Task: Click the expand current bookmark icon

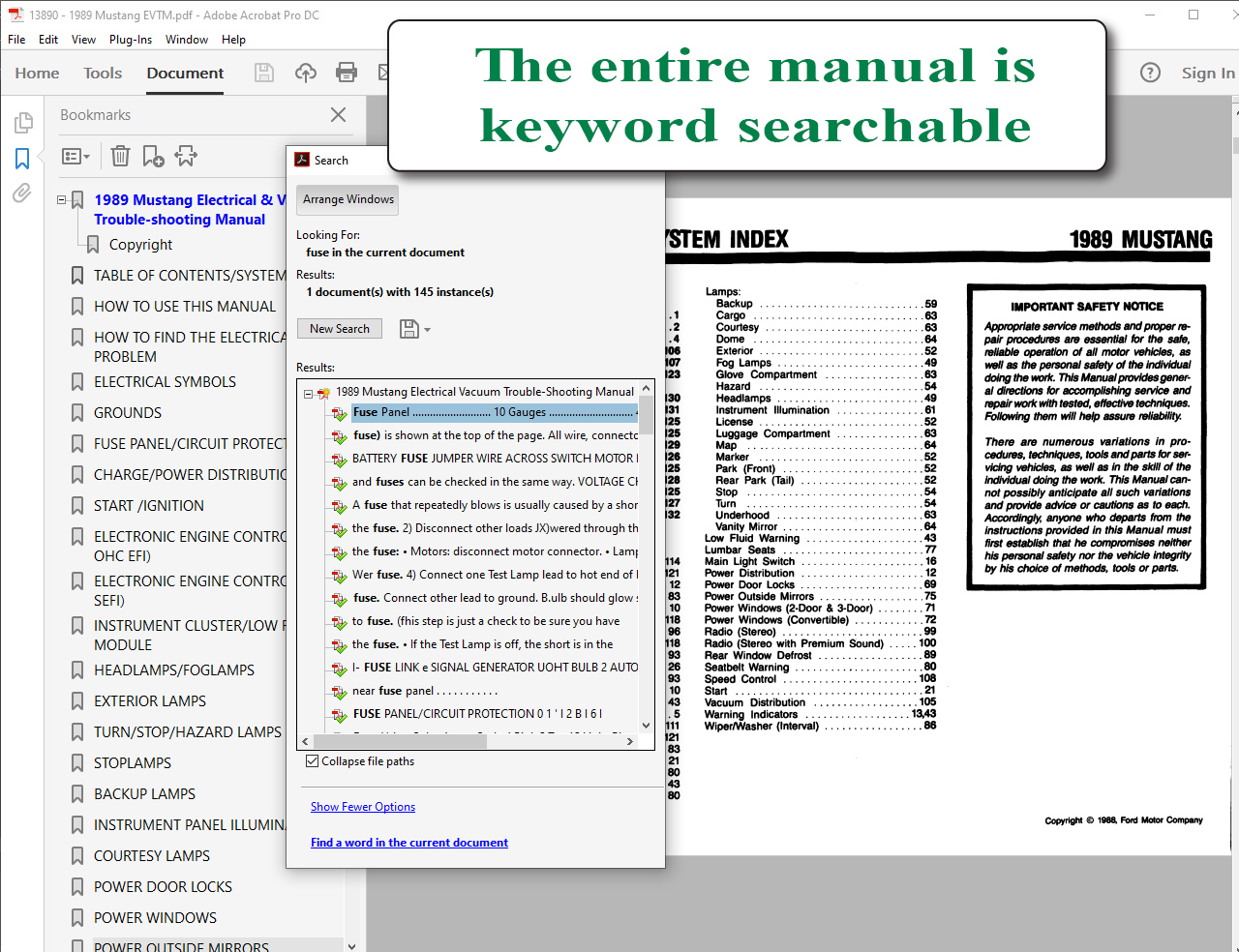Action: pyautogui.click(x=186, y=156)
